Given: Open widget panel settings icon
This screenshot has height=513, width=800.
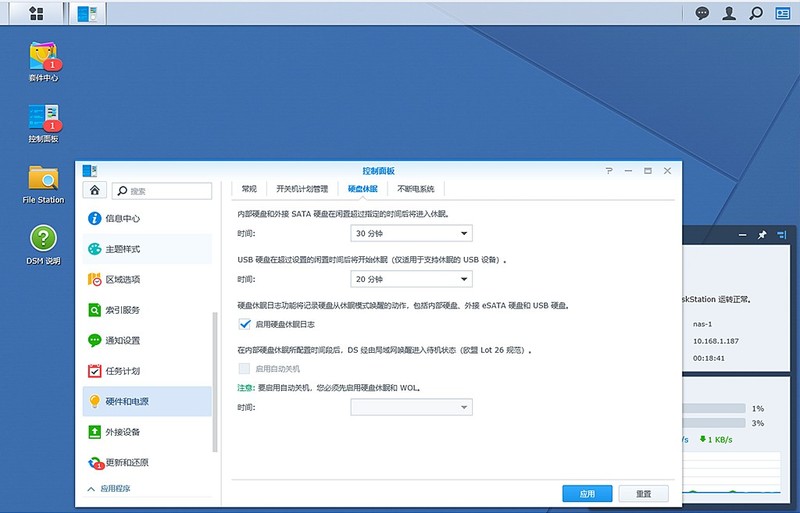Looking at the screenshot, I should pos(782,235).
